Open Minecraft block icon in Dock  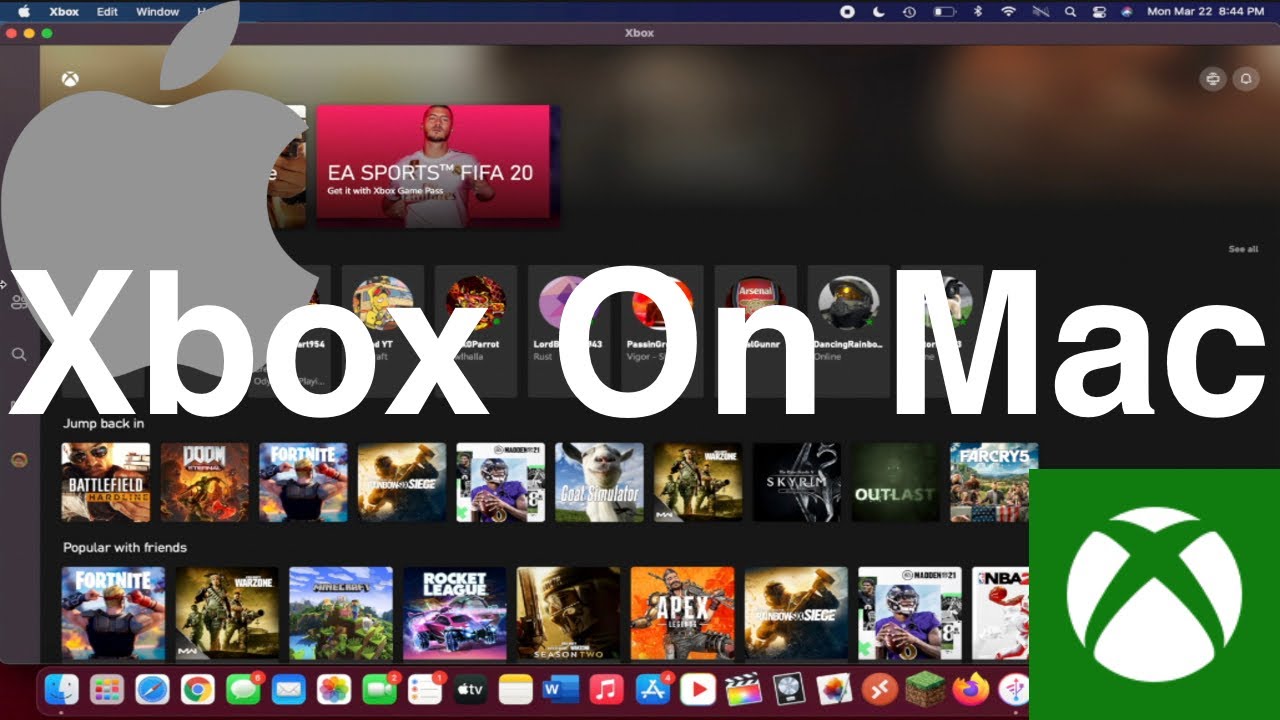[925, 689]
